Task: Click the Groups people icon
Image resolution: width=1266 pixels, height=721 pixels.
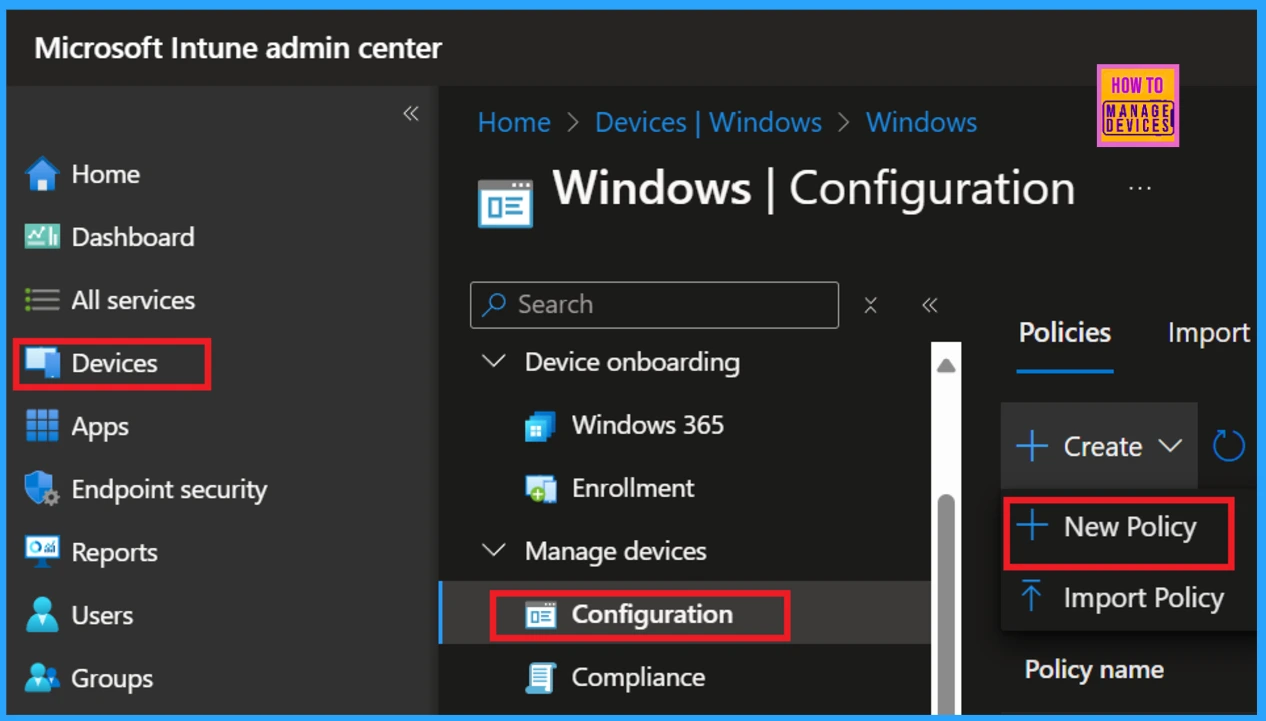Action: point(42,678)
